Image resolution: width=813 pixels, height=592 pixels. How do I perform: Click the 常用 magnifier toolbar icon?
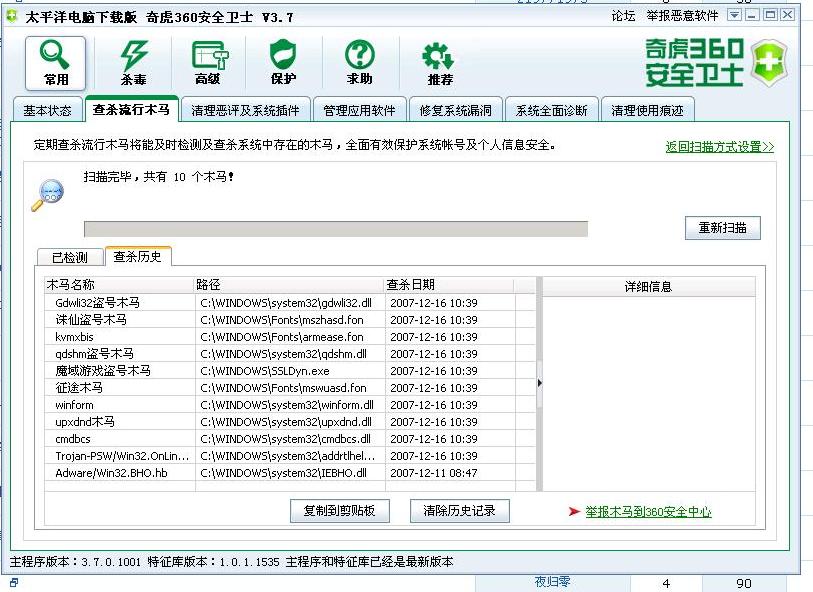pos(56,62)
